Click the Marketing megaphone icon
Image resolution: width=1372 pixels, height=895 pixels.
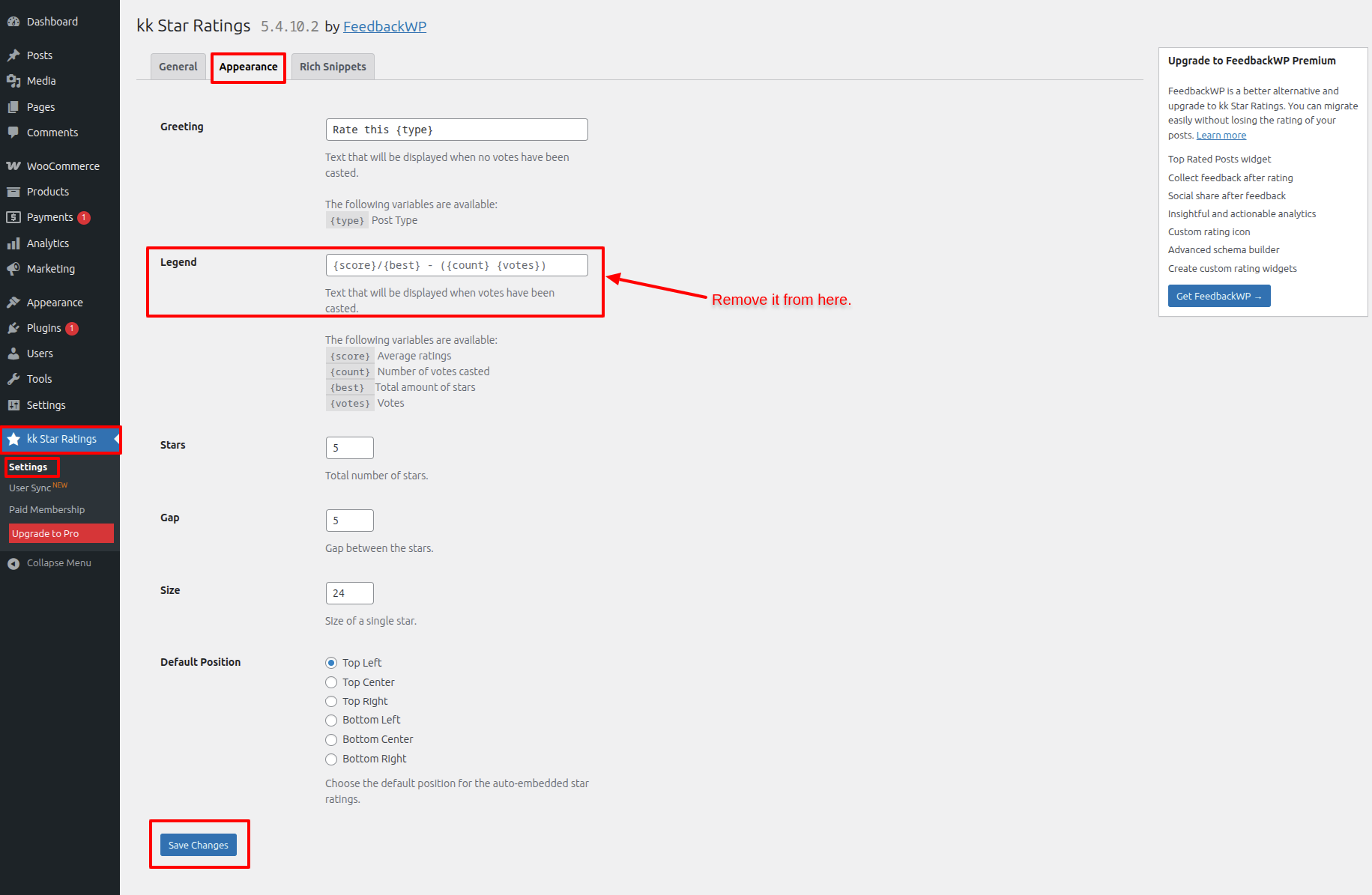13,269
